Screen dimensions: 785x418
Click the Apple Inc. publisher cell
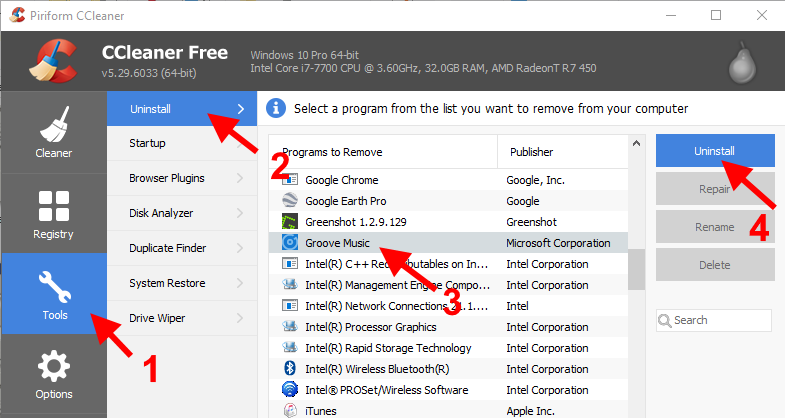pyautogui.click(x=530, y=411)
